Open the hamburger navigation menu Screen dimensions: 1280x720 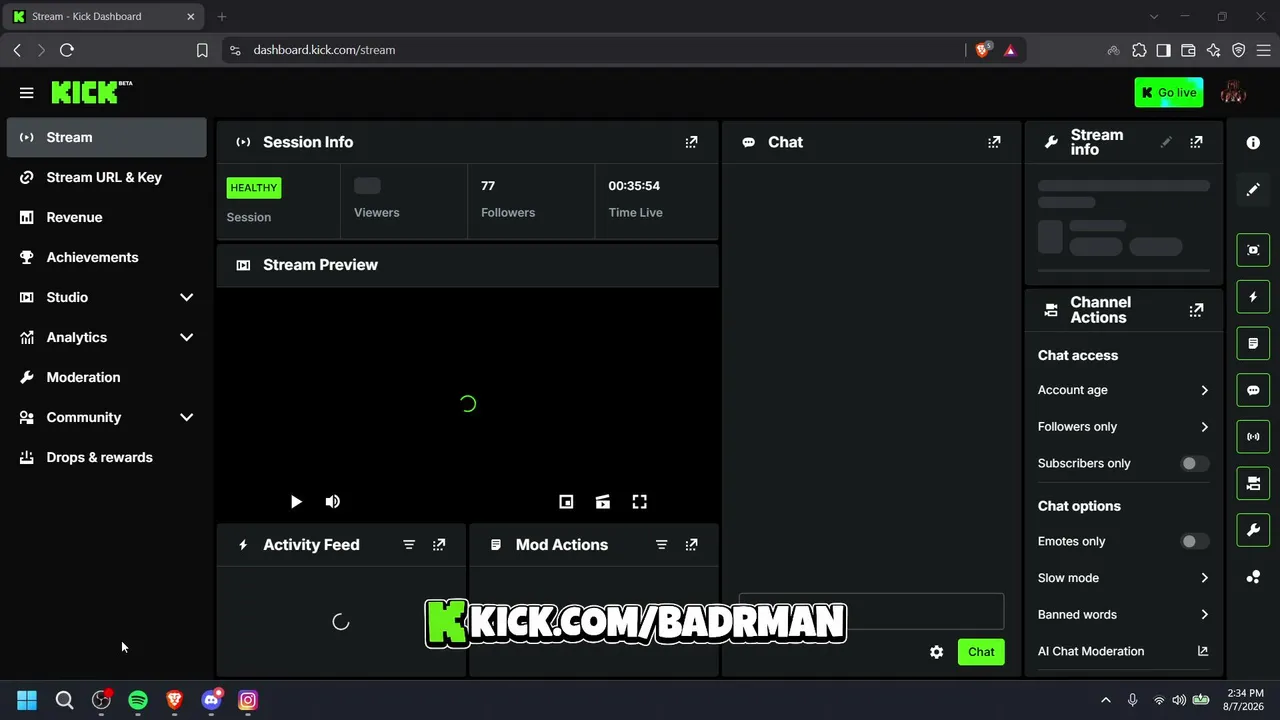(x=27, y=93)
